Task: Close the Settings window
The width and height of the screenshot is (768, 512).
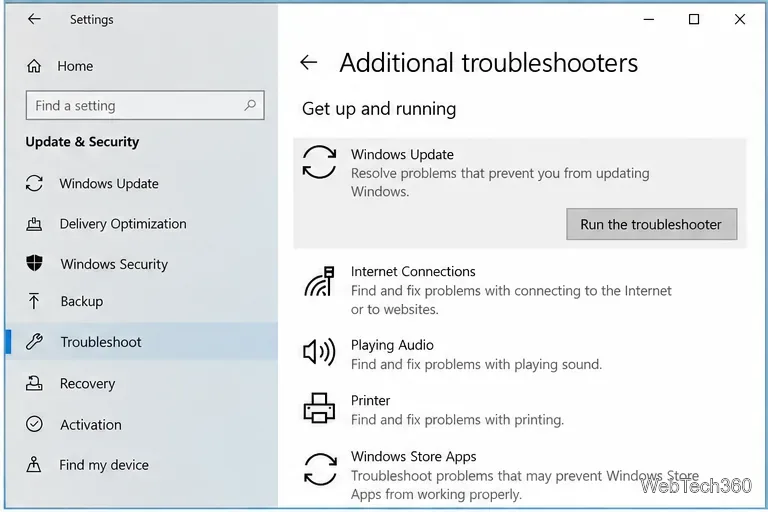Action: pos(740,19)
